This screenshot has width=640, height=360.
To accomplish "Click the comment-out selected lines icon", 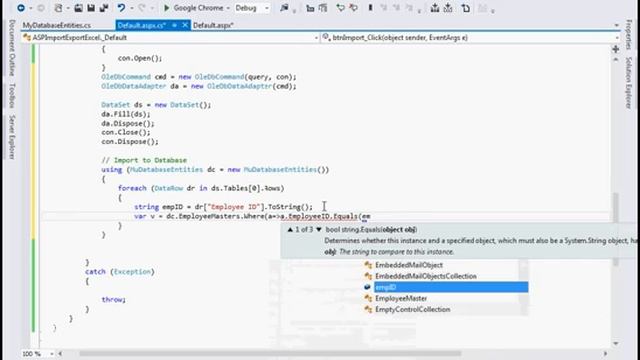I will click(310, 8).
